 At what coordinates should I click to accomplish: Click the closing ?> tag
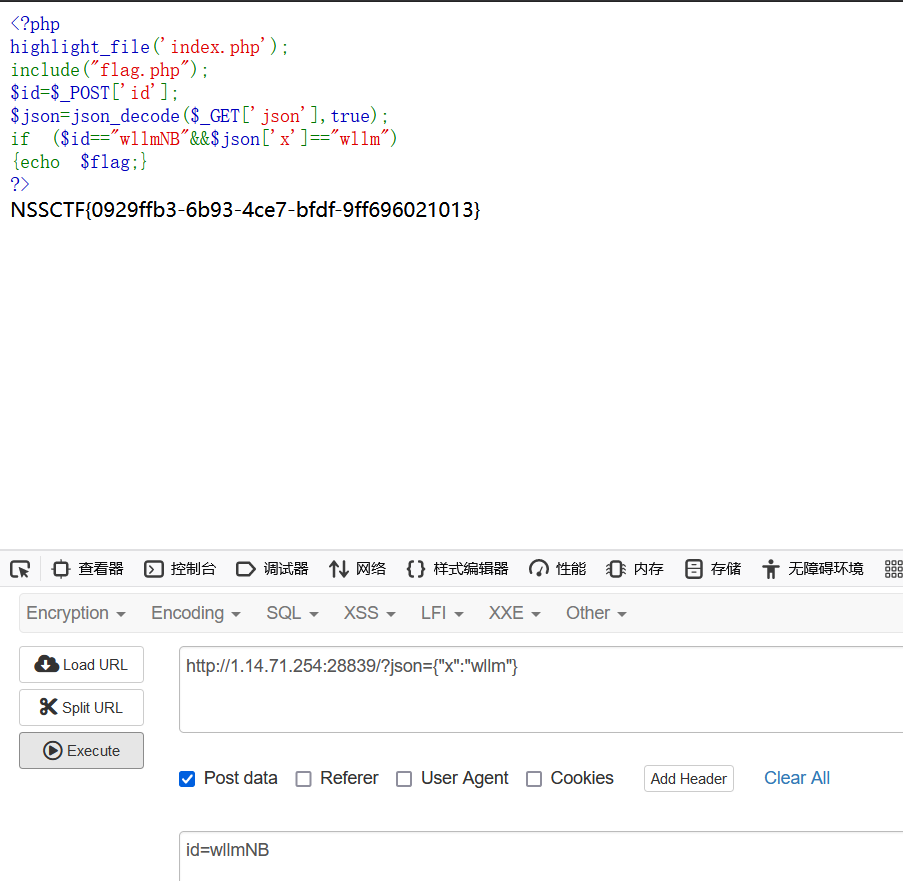tap(20, 184)
